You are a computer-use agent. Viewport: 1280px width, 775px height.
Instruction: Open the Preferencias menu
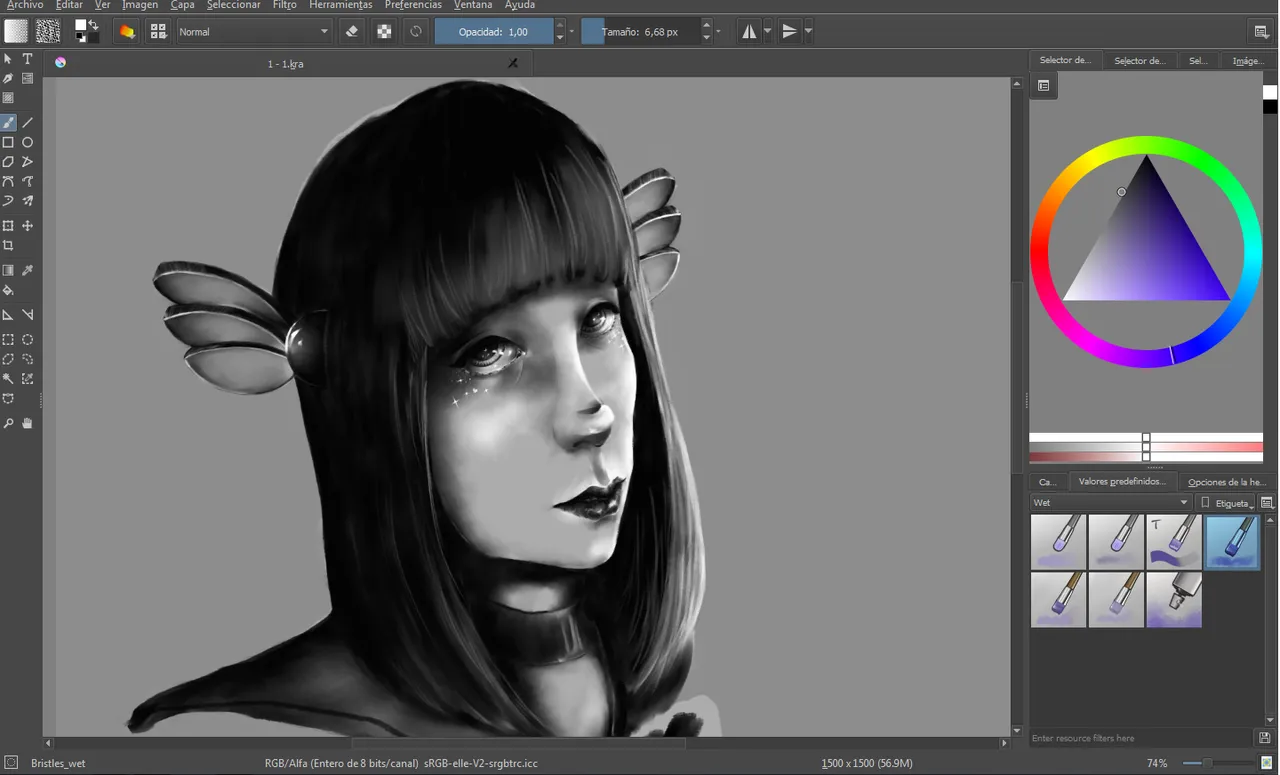point(413,5)
